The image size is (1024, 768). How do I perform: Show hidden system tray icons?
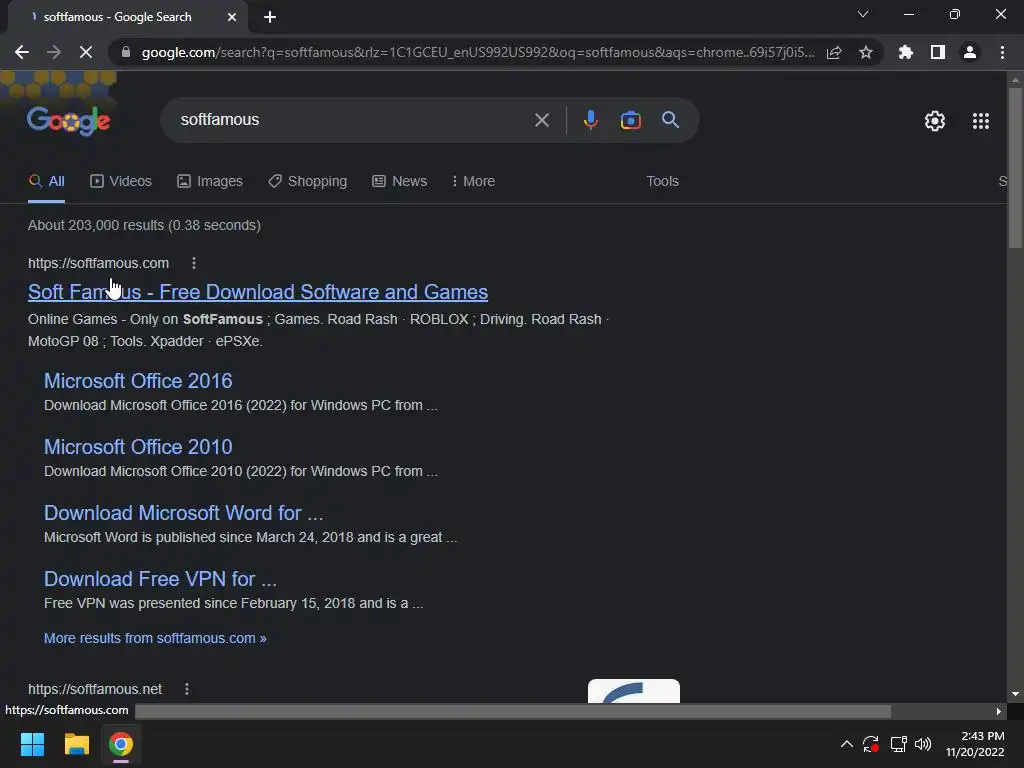(x=846, y=744)
